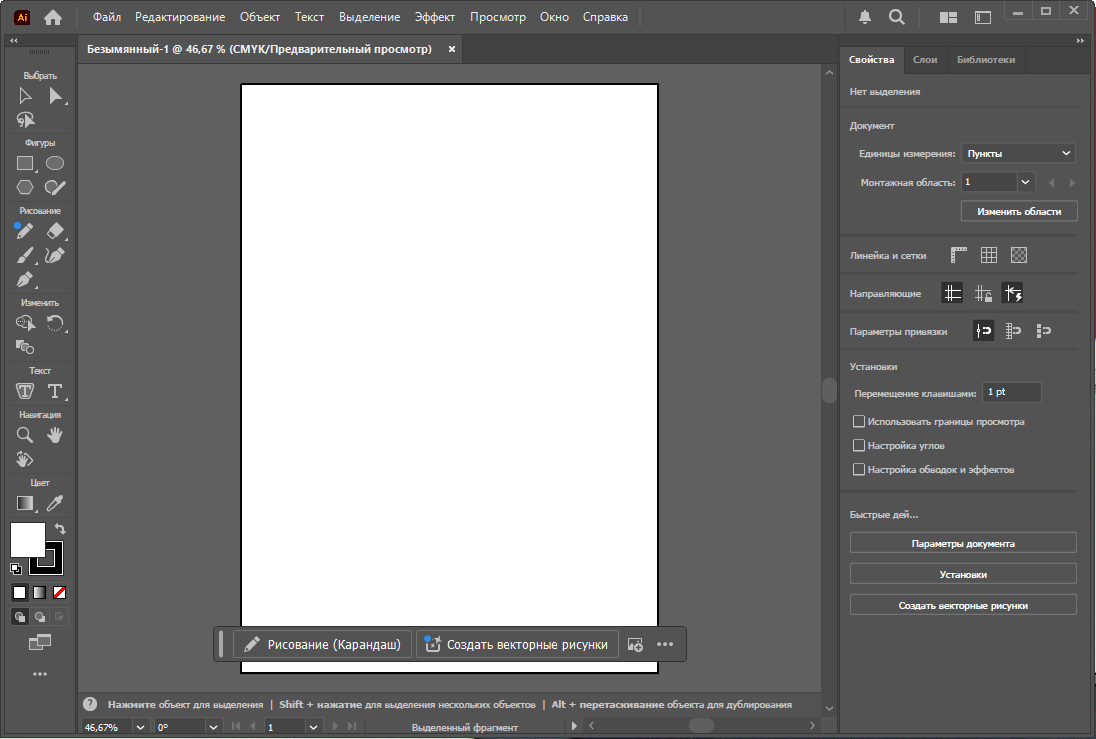
Task: Click the 'Параметры документа' button
Action: 963,543
